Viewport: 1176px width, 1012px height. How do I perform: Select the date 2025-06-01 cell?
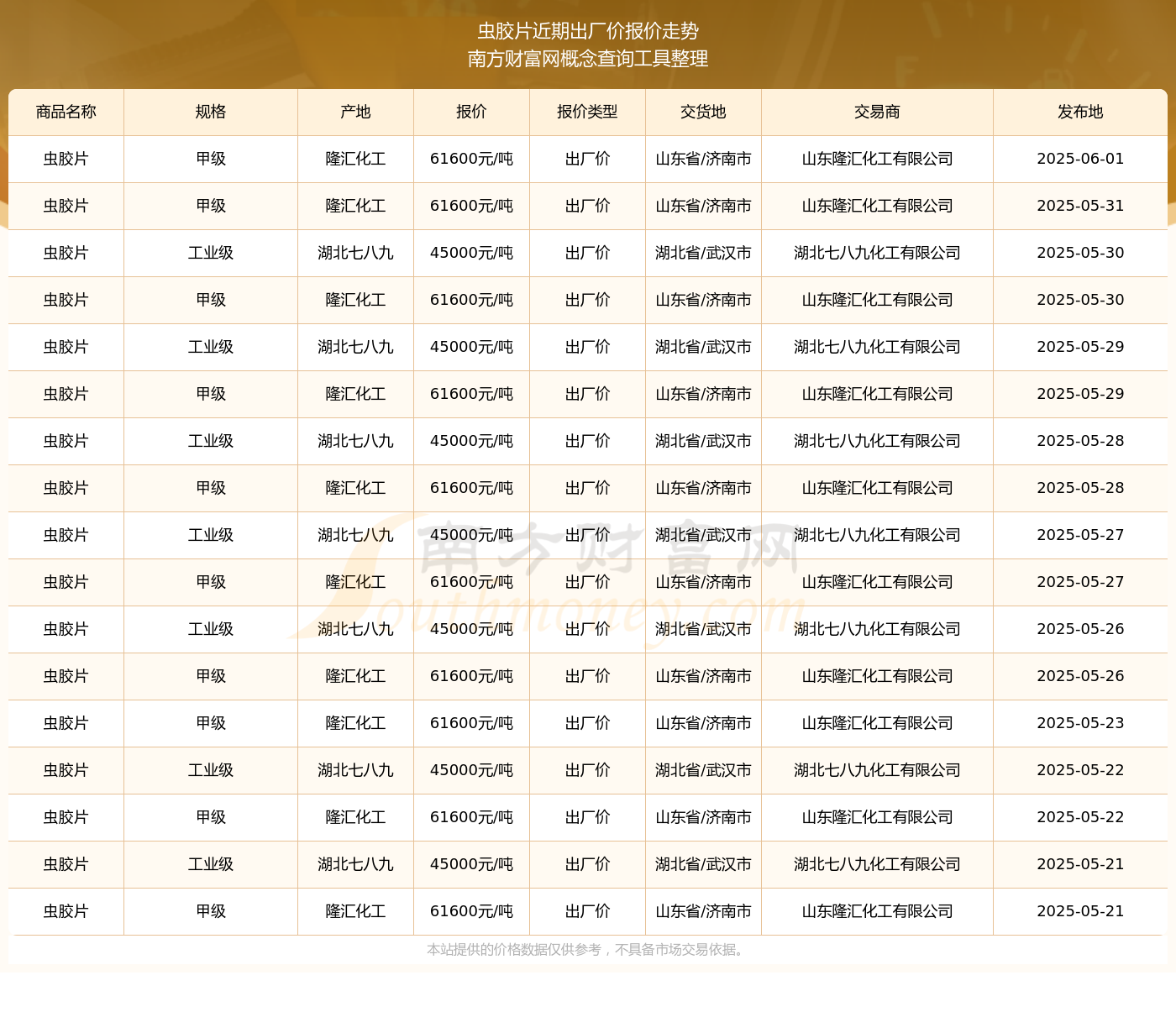(x=1080, y=159)
